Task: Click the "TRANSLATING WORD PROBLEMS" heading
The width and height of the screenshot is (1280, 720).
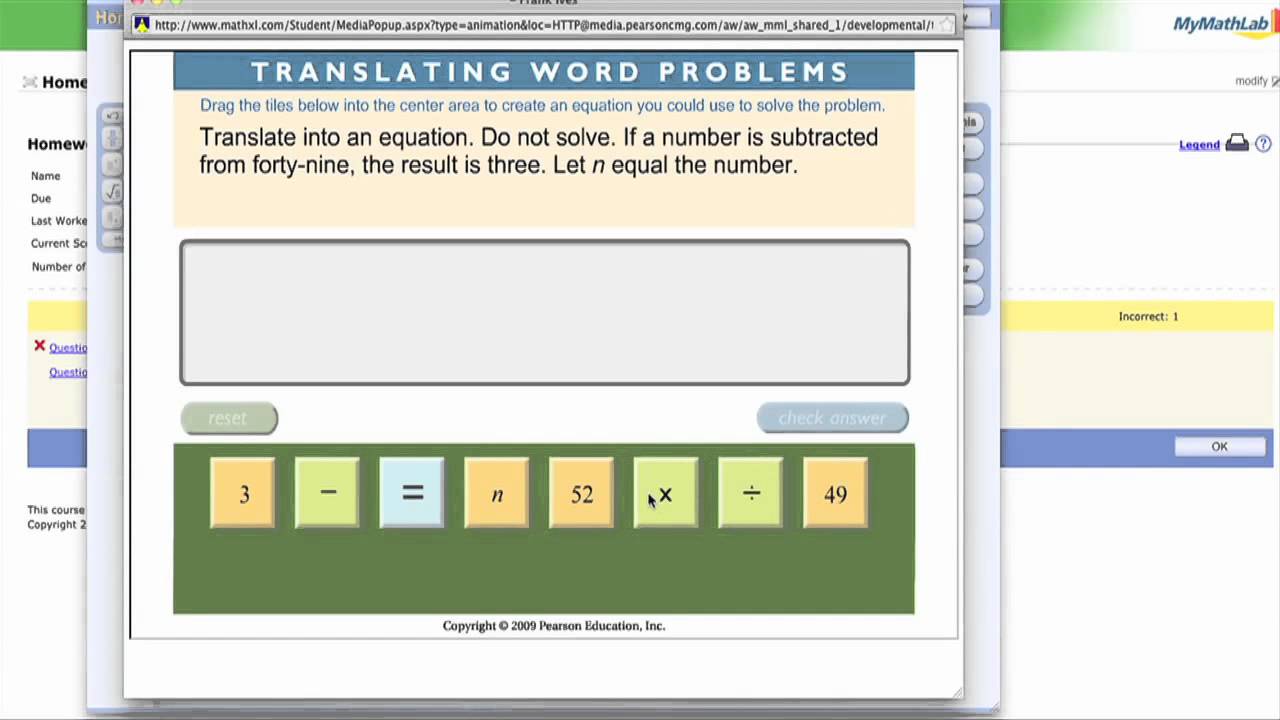Action: 550,72
